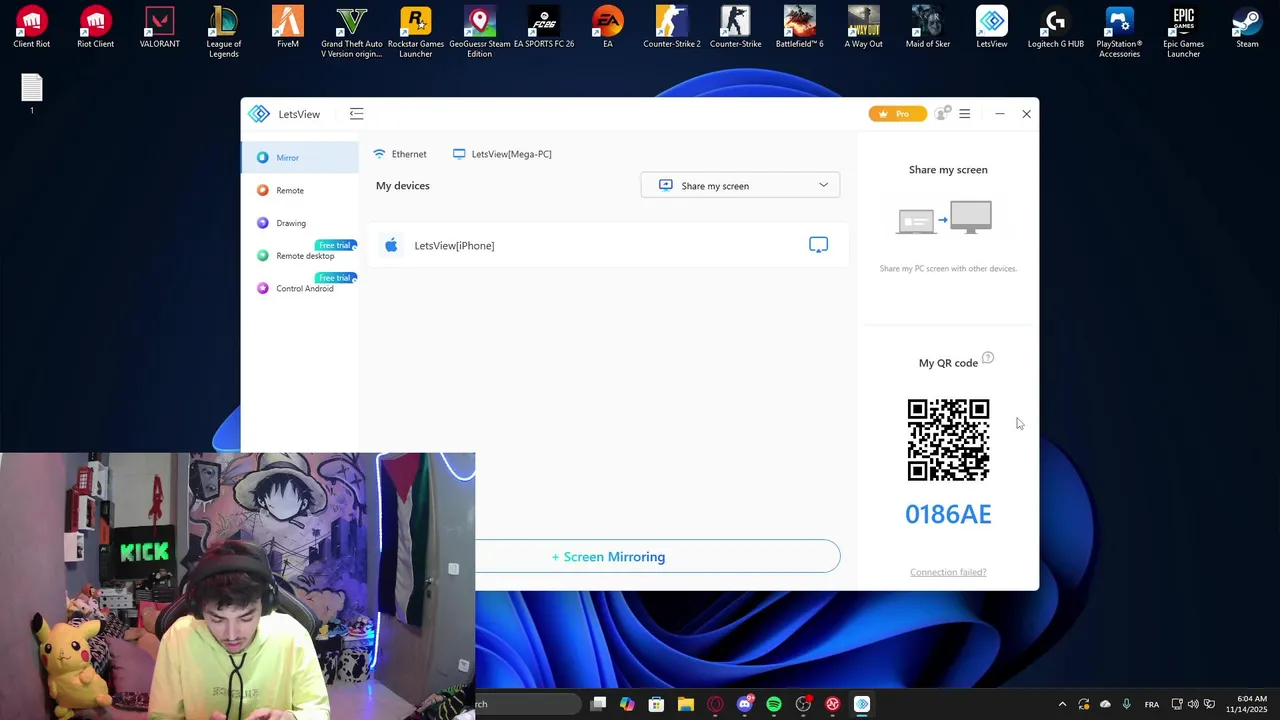The width and height of the screenshot is (1280, 720).
Task: Open the Drawing section
Action: pyautogui.click(x=299, y=223)
